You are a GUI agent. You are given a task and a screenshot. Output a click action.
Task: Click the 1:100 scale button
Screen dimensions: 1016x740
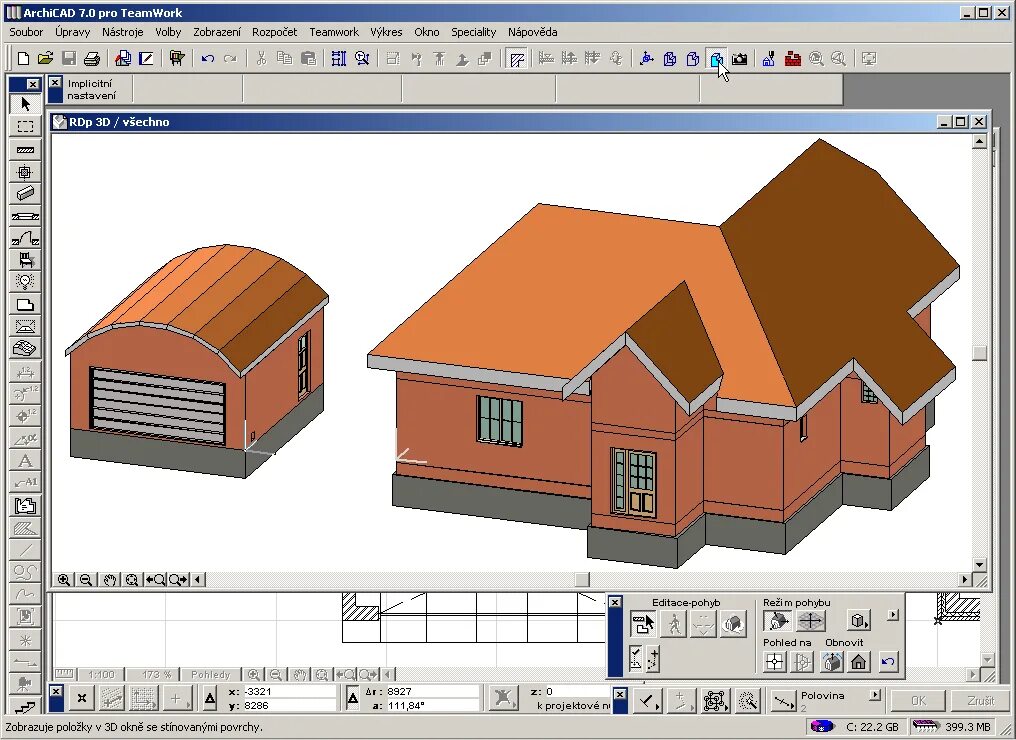click(x=101, y=675)
